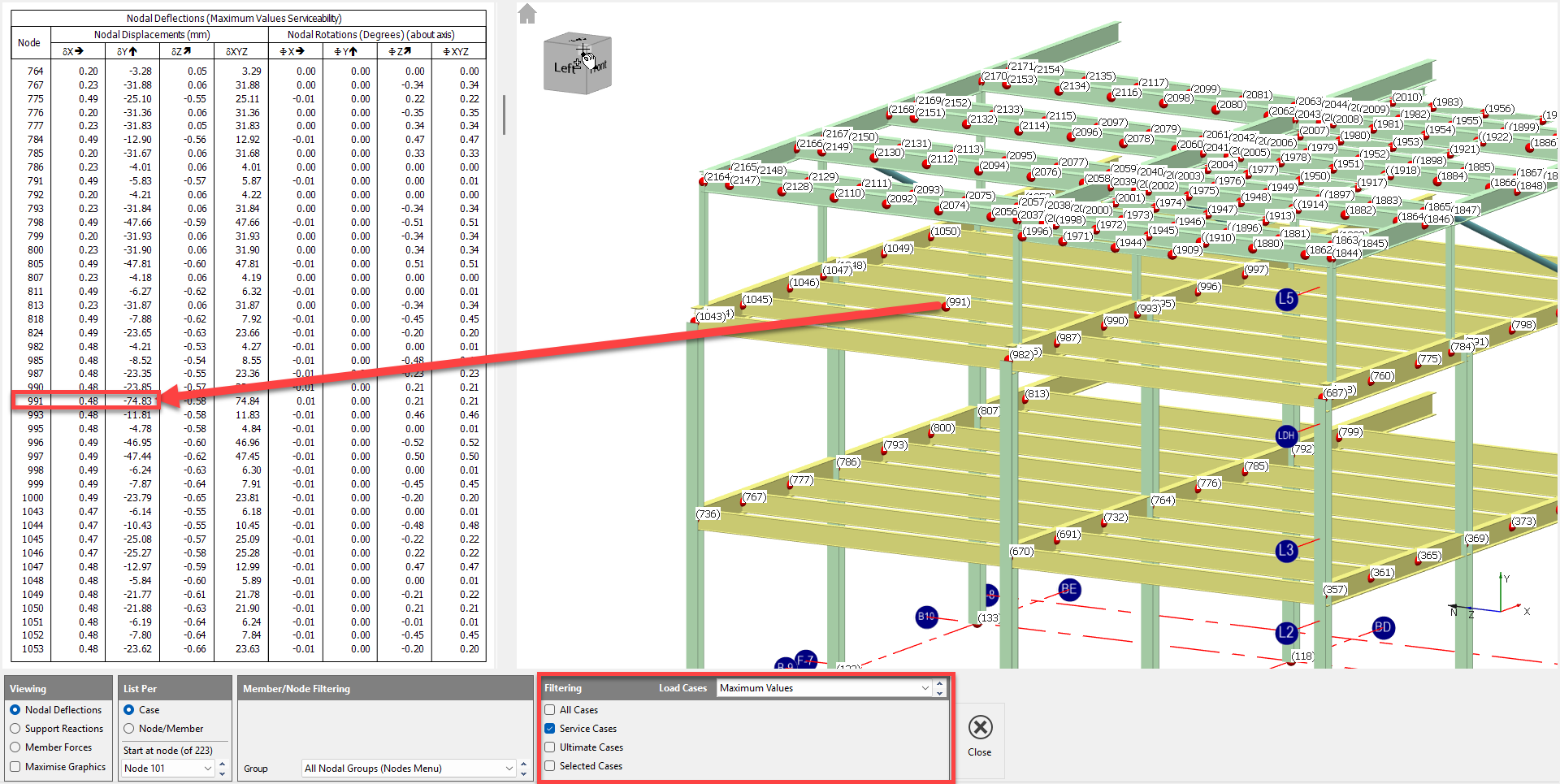
Task: Open the Load Cases Maximum Values dropdown
Action: pyautogui.click(x=824, y=688)
